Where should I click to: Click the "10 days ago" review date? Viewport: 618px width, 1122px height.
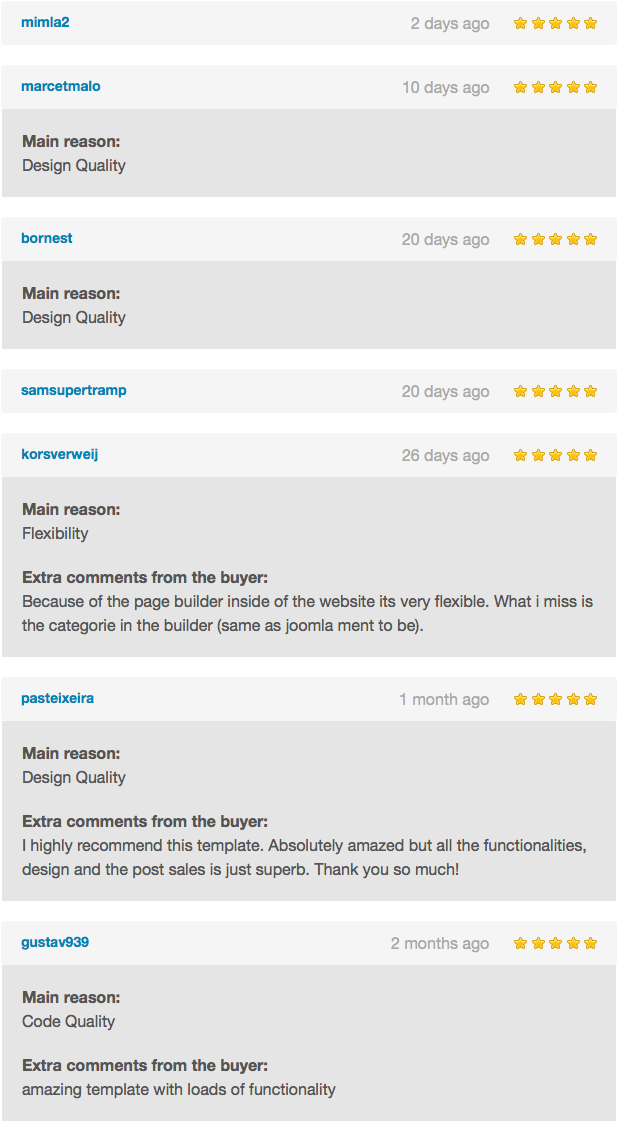click(446, 87)
